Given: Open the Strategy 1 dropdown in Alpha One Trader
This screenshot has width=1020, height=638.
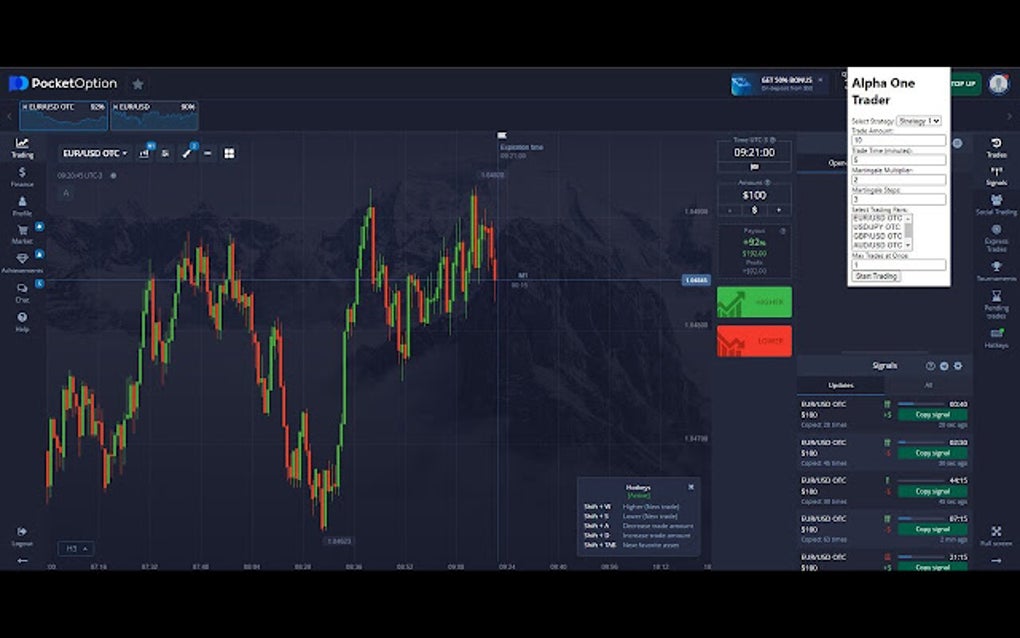Looking at the screenshot, I should click(x=918, y=122).
